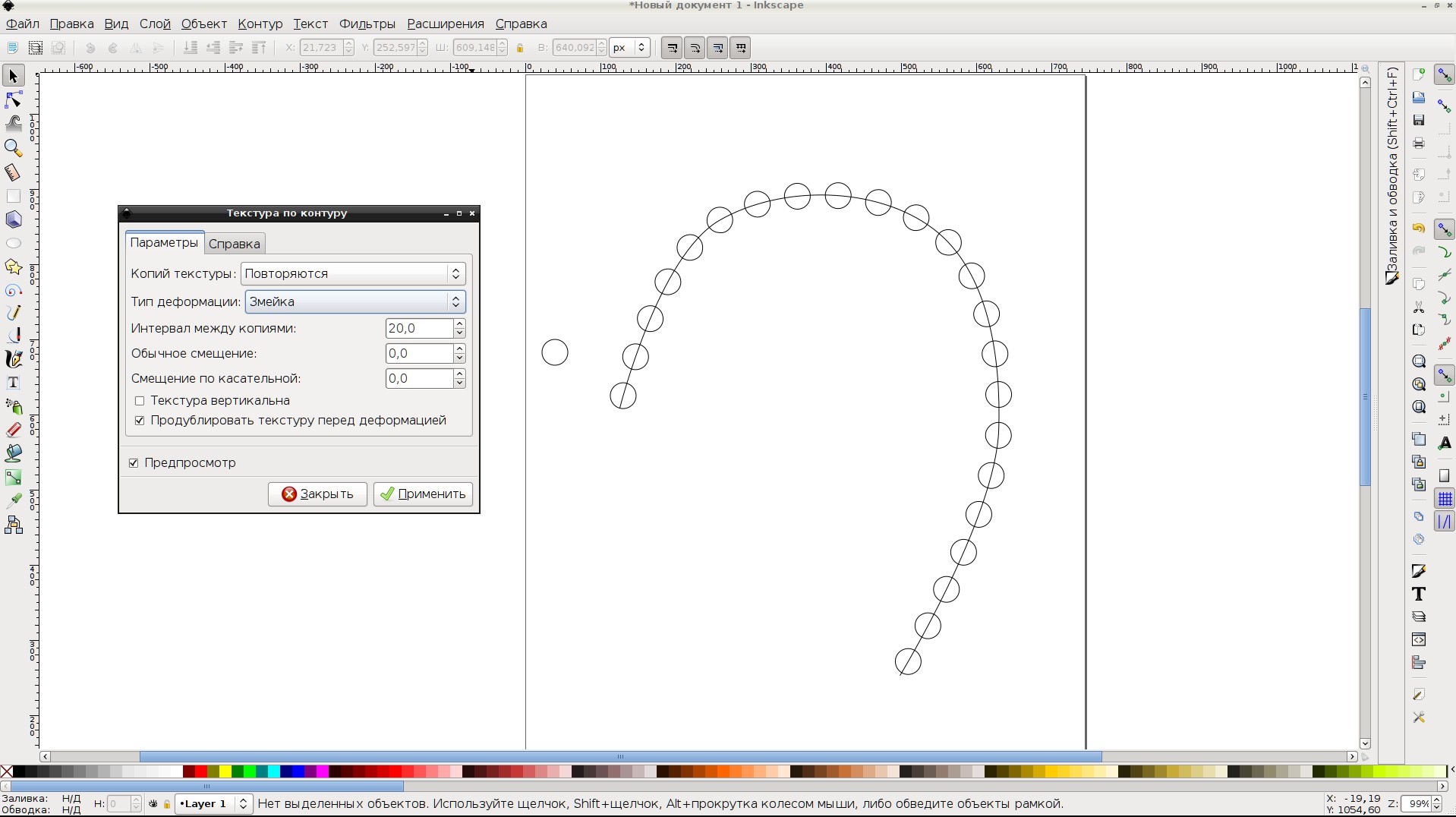
Task: Open the 'Фильтры' menu
Action: (367, 24)
